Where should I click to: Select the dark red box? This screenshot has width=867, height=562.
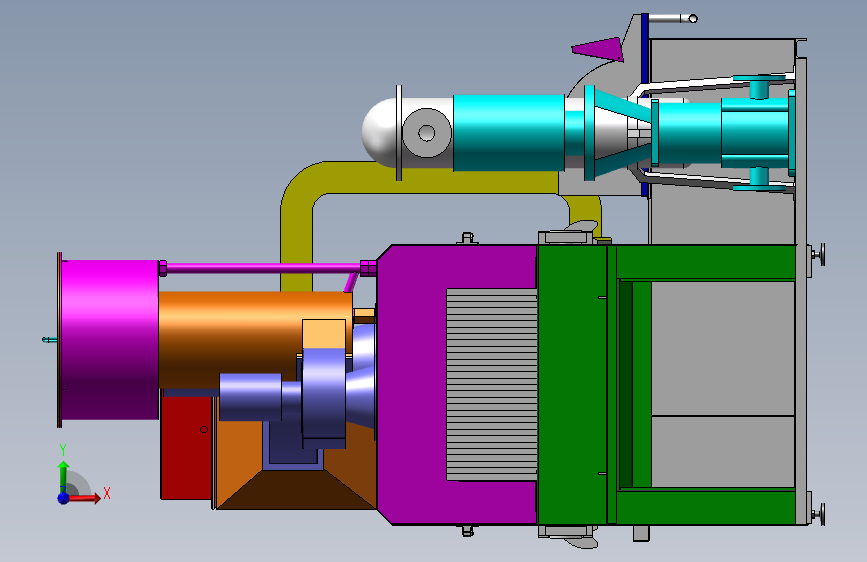tap(186, 448)
